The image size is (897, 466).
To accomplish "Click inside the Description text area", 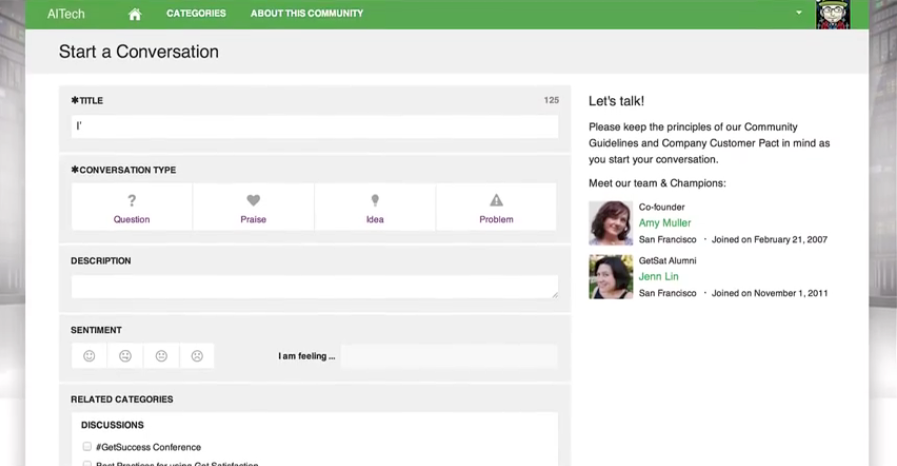I will tap(315, 286).
